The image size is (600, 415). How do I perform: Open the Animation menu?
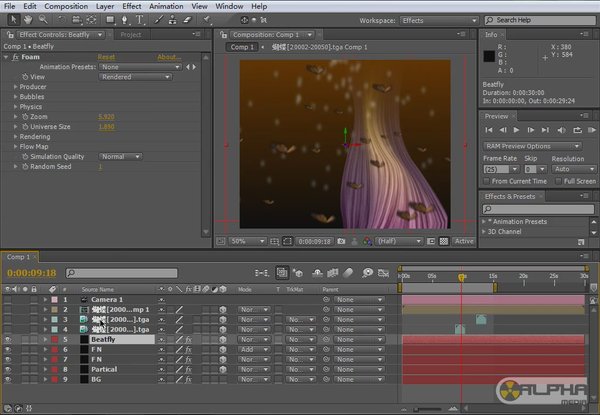[x=166, y=6]
